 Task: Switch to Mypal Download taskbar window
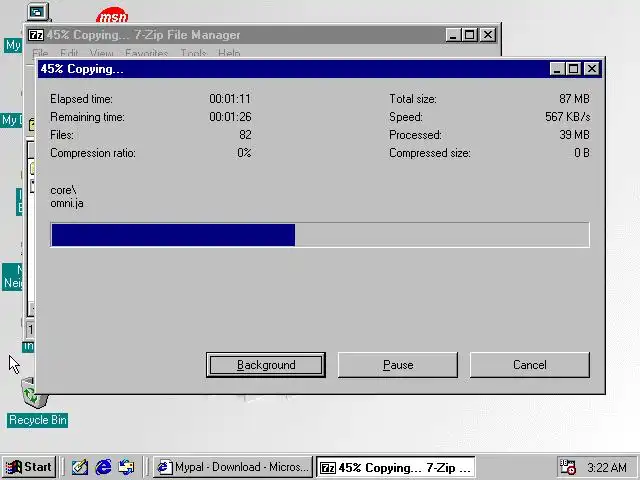tap(233, 467)
